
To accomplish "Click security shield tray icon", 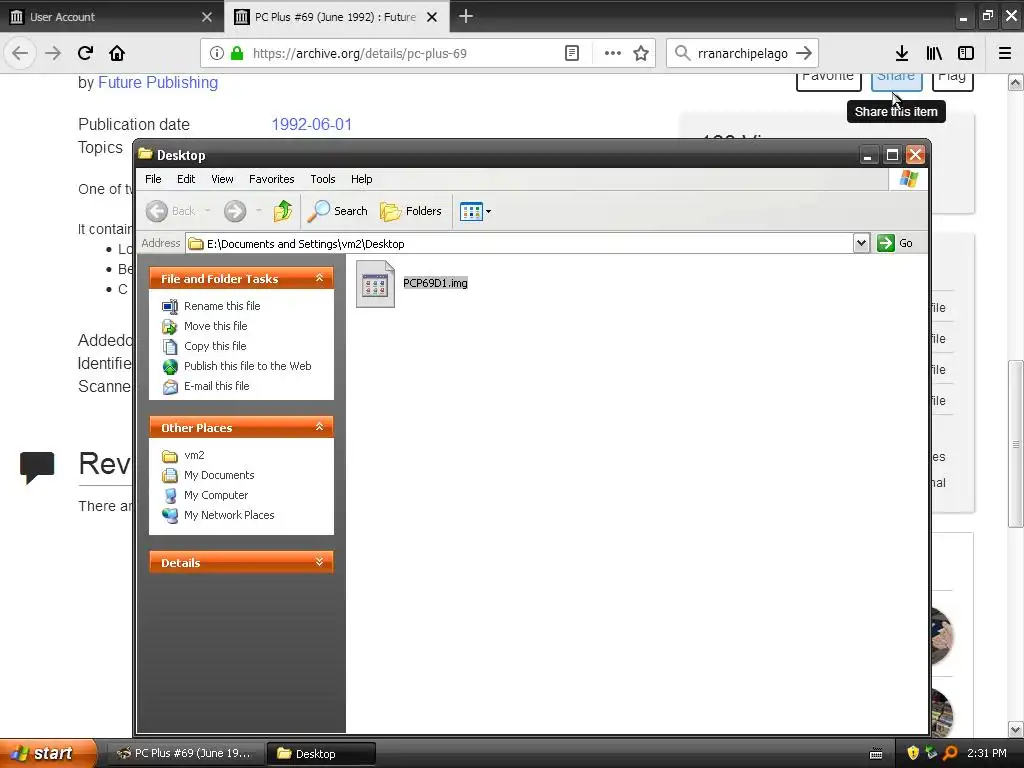I will pyautogui.click(x=913, y=753).
